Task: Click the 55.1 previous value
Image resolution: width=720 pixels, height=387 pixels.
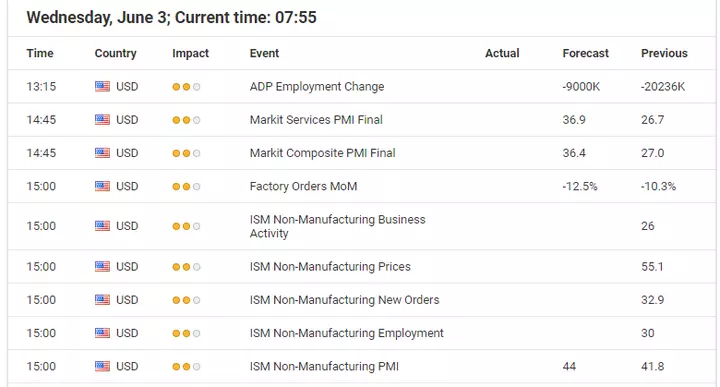Action: click(x=652, y=266)
